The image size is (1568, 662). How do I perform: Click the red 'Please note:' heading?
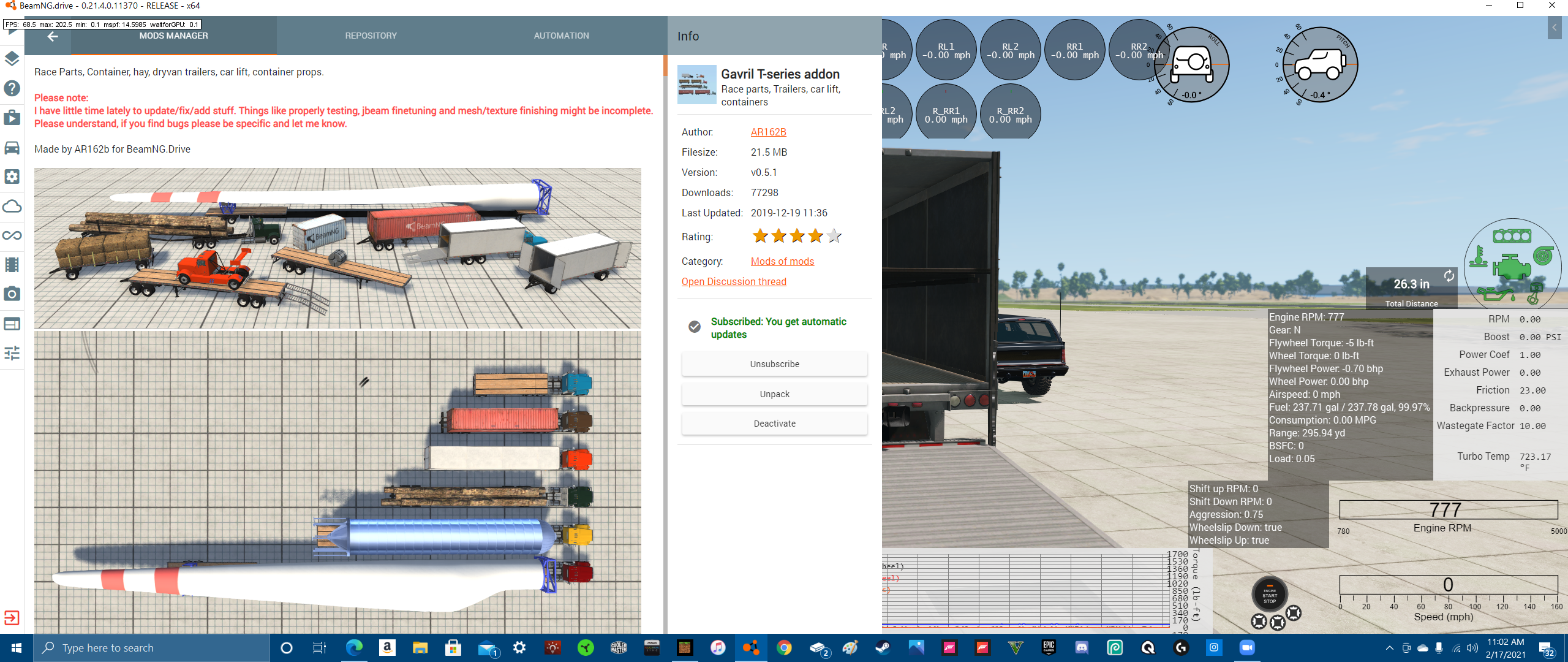(x=61, y=98)
